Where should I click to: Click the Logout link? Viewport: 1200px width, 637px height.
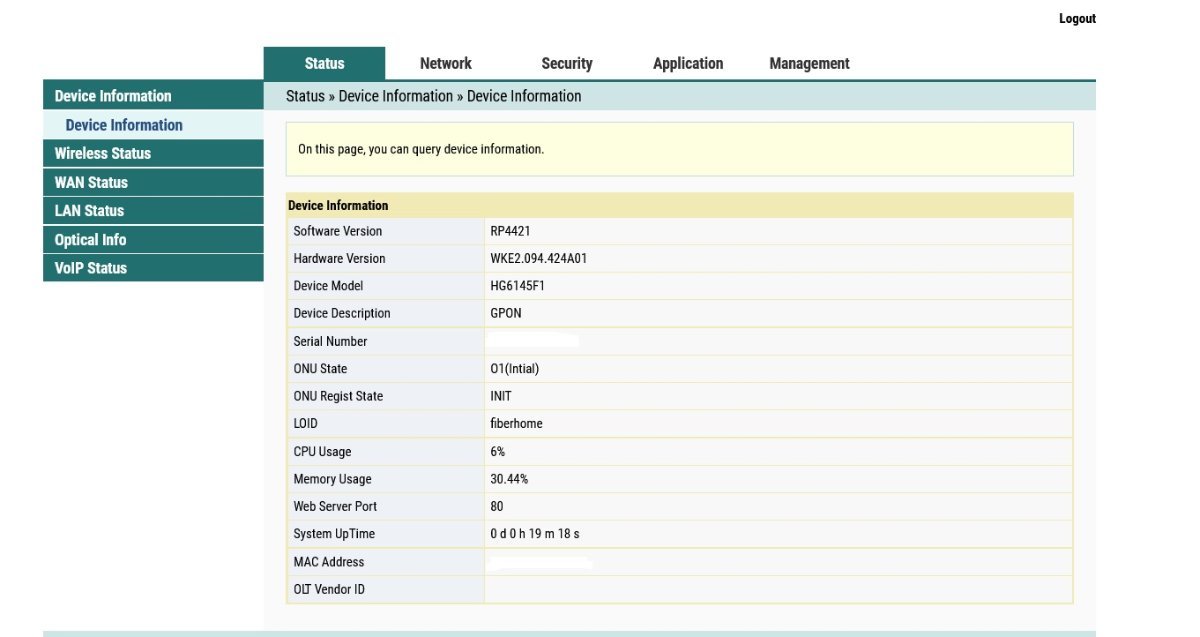click(1077, 19)
